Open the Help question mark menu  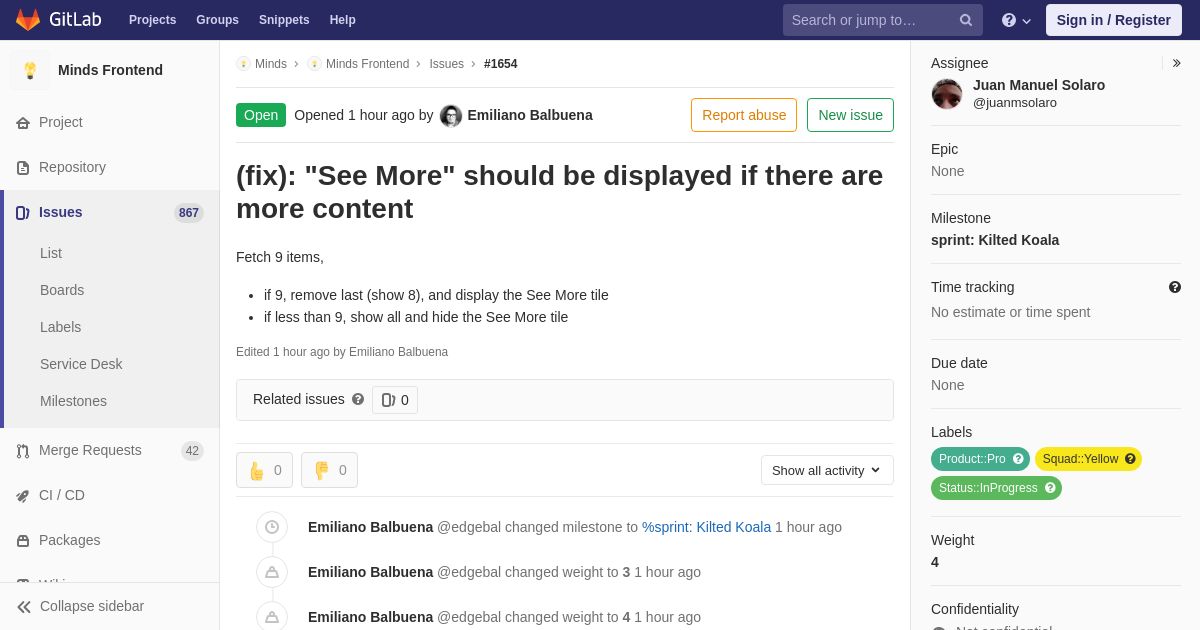(x=1016, y=20)
